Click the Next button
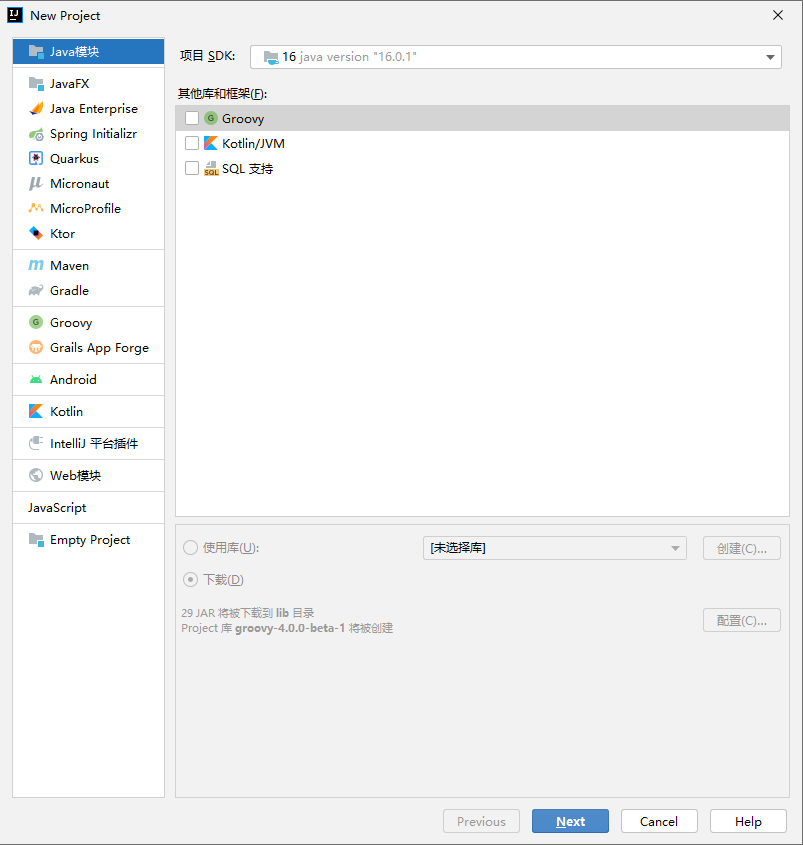Viewport: 803px width, 845px height. (x=570, y=821)
